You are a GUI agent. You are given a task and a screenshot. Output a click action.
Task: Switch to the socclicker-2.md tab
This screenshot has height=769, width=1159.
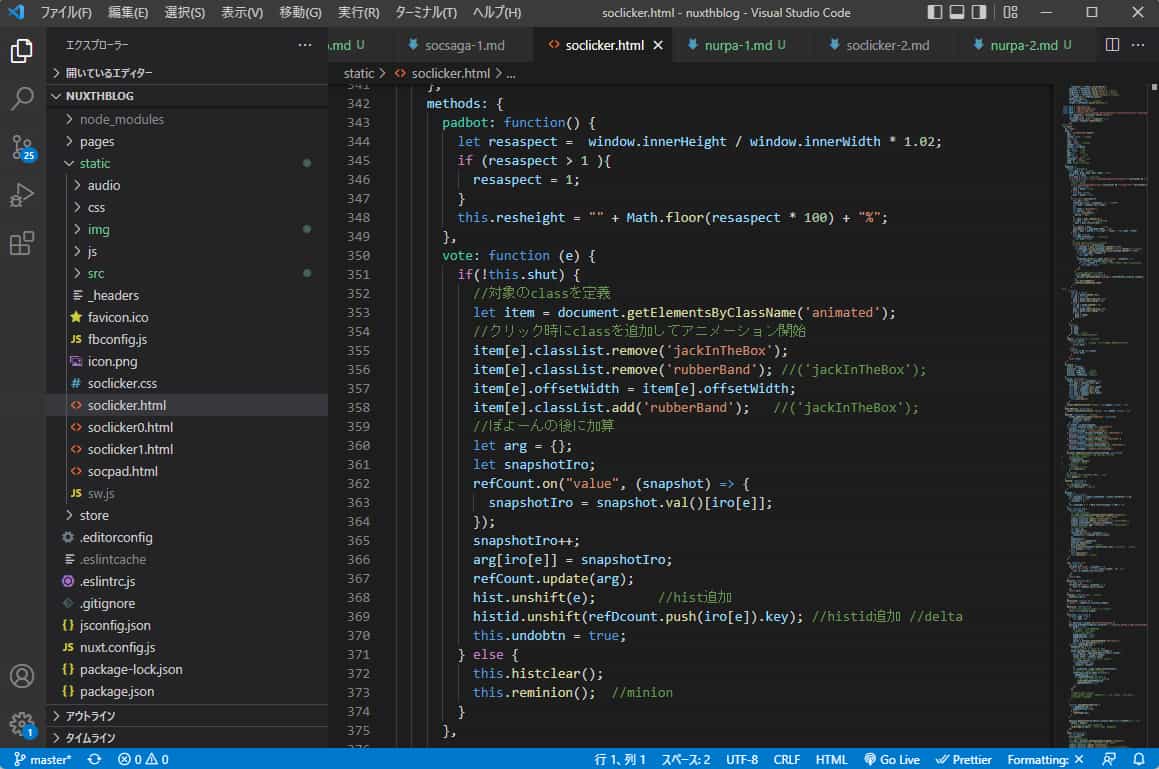click(887, 45)
